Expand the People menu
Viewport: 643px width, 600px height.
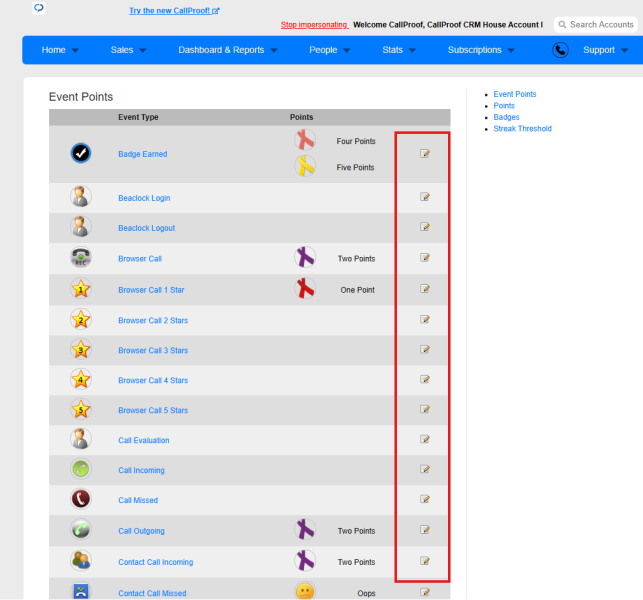tap(329, 50)
